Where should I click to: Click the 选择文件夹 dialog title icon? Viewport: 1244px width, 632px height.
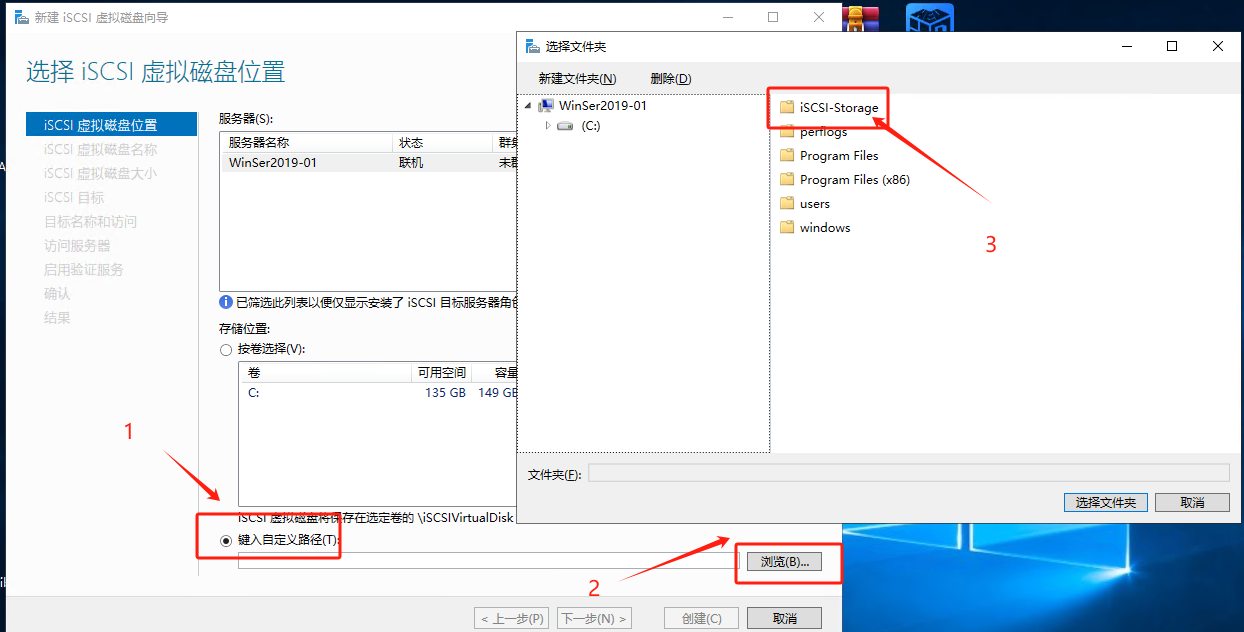click(x=532, y=46)
